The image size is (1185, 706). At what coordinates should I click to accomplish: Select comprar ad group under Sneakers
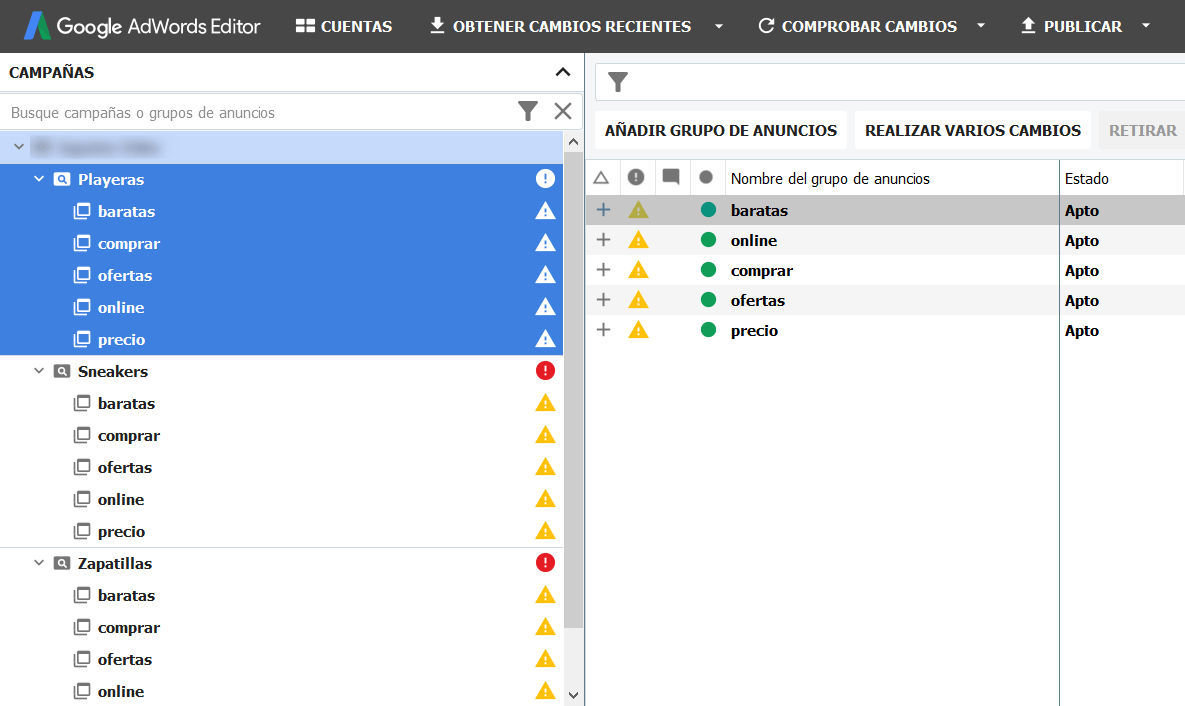point(128,436)
